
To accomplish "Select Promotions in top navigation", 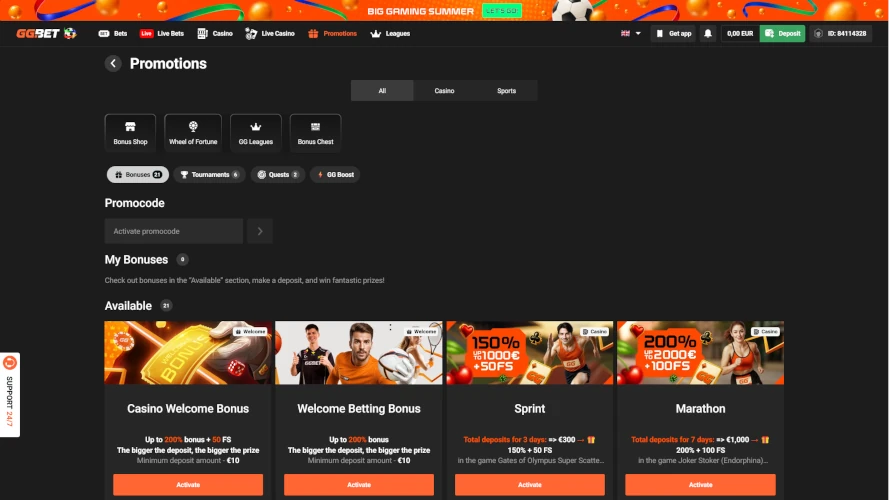I will (x=332, y=33).
